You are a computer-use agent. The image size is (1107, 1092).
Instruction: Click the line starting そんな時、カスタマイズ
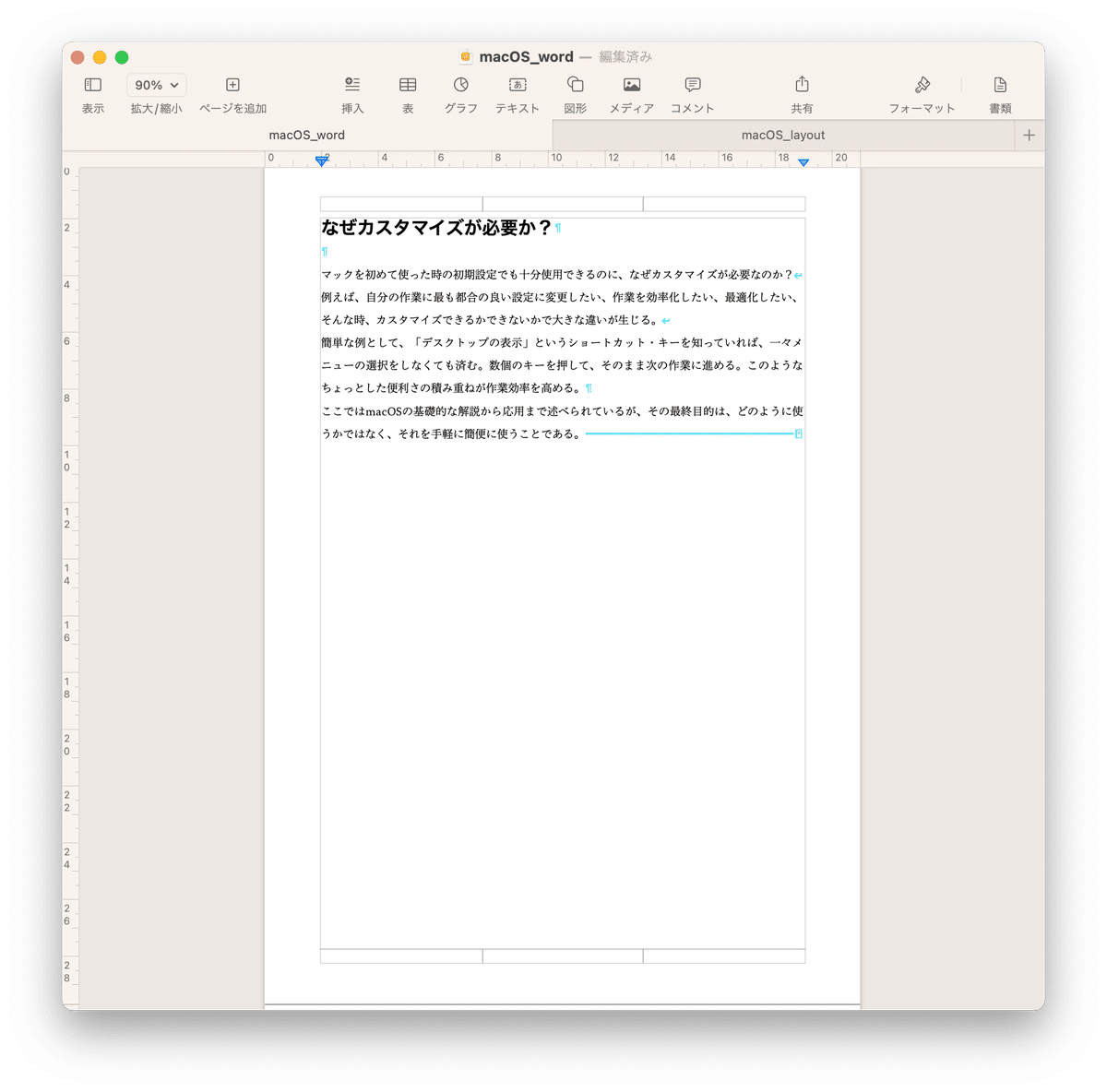[x=490, y=320]
